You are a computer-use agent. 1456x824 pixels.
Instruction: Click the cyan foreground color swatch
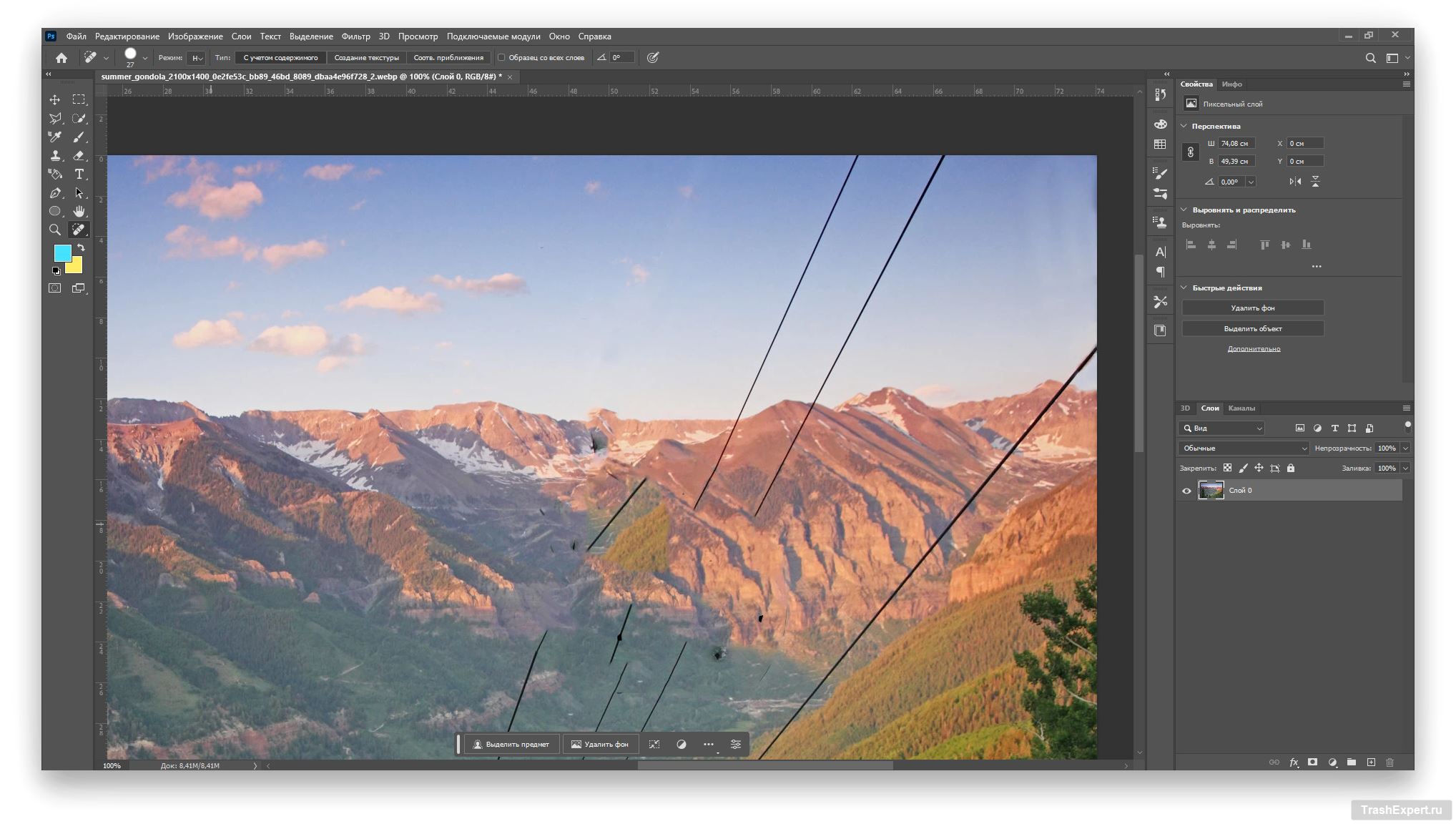click(x=62, y=252)
